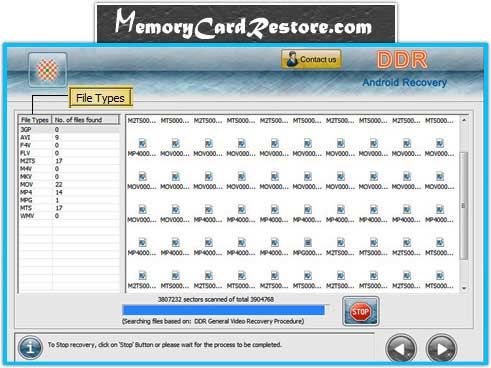Click the vertical scrollbar thumb
Viewport: 491px width, 368px height.
click(464, 205)
